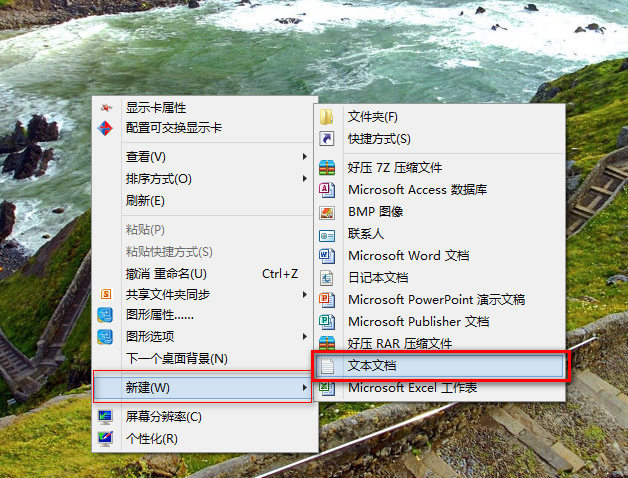
Task: Select 刷新(E) to refresh desktop
Action: coord(204,201)
